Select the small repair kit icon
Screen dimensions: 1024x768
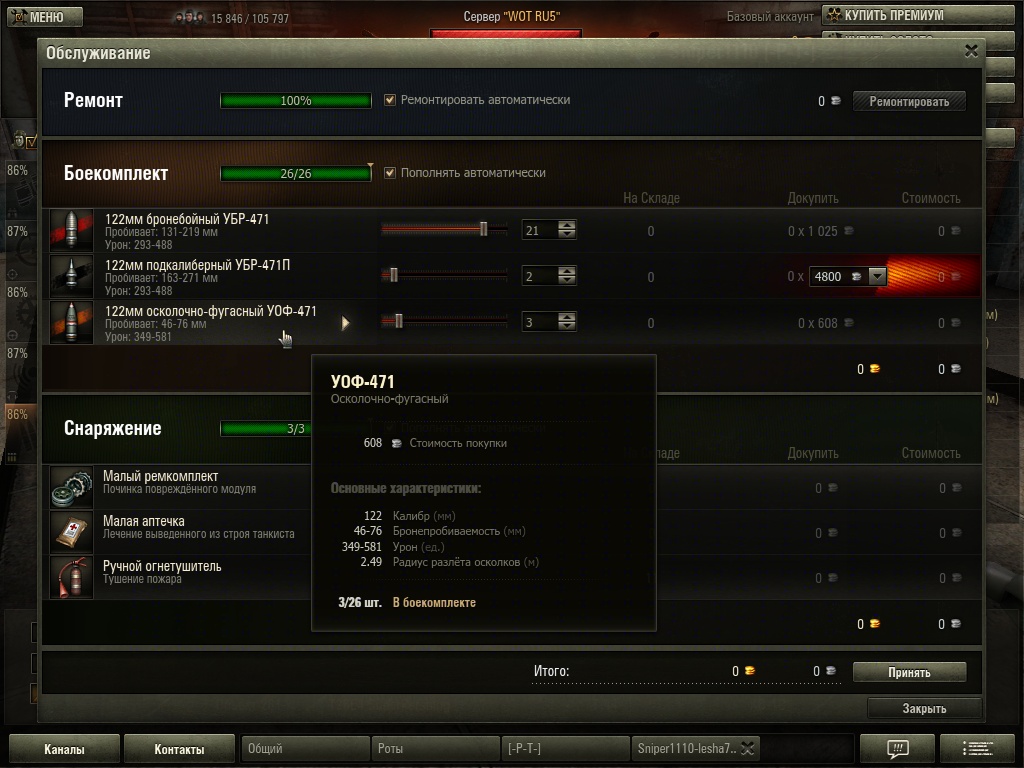point(72,487)
